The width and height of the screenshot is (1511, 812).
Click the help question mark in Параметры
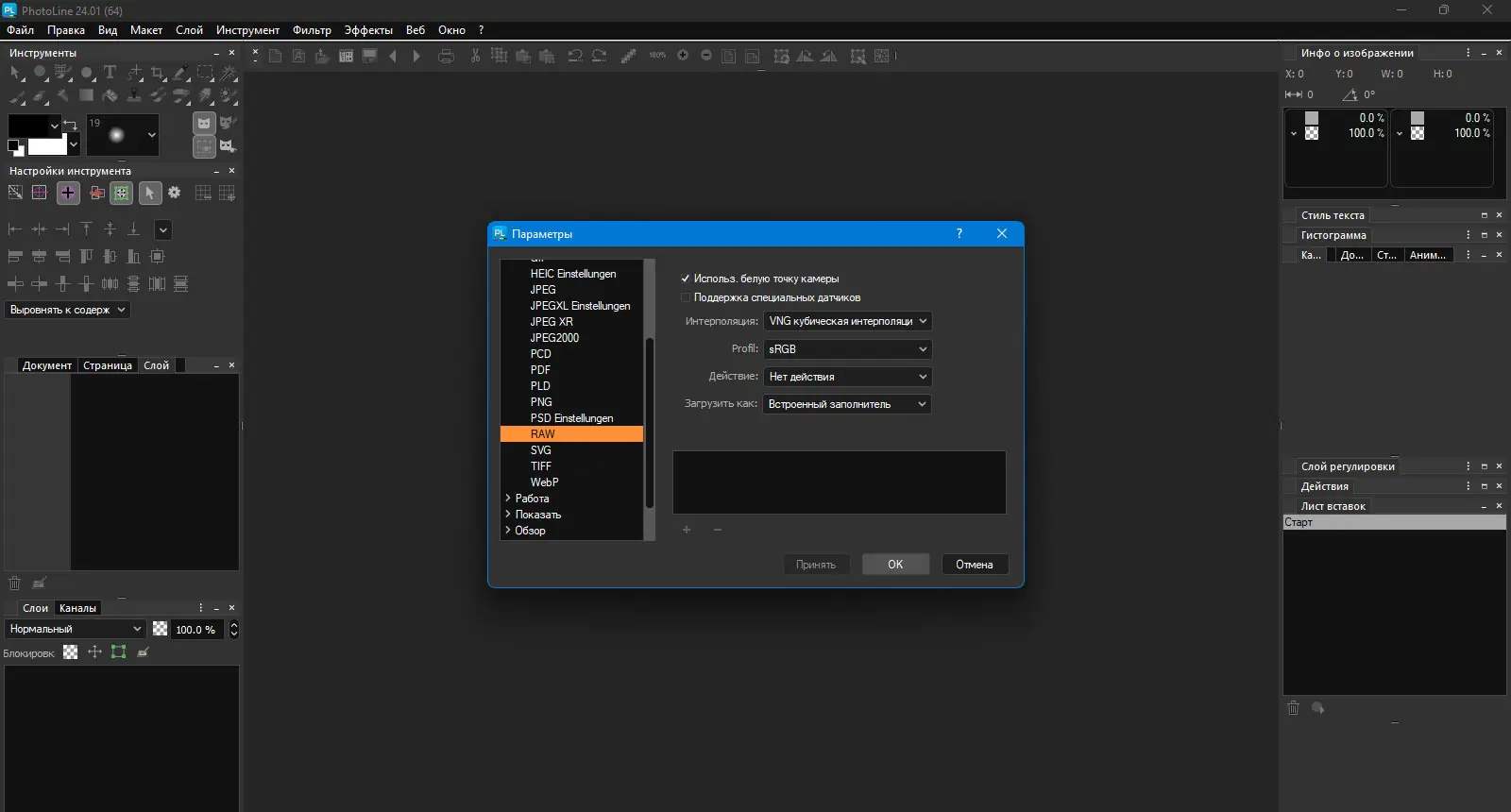pos(959,233)
